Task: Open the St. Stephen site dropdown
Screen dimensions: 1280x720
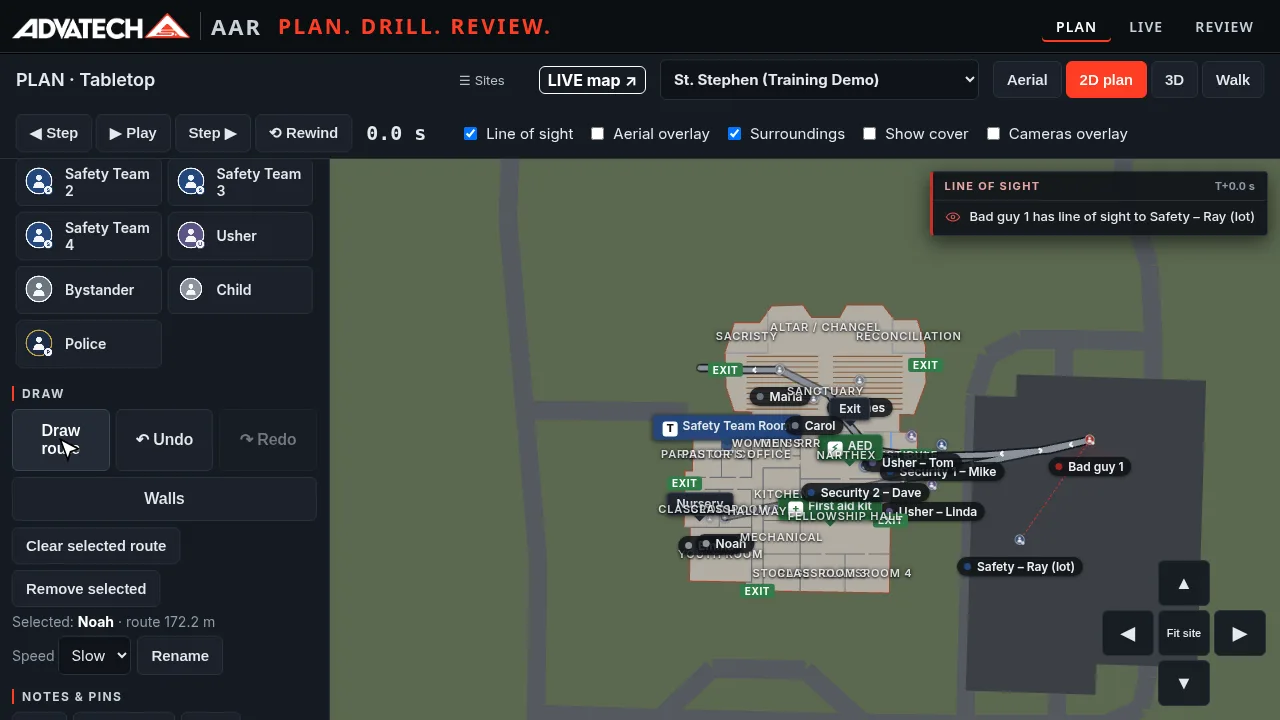Action: (x=819, y=80)
